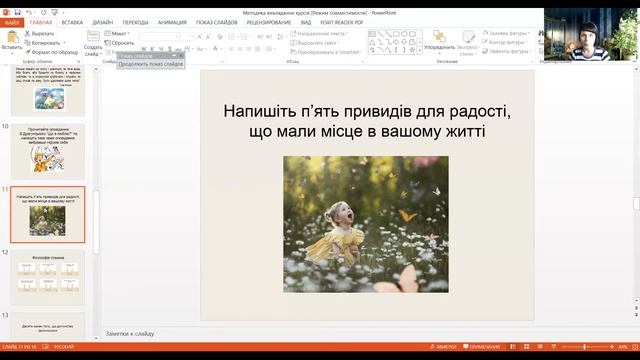The height and width of the screenshot is (360, 640).
Task: Click the underline Ч formatting button
Action: click(161, 49)
